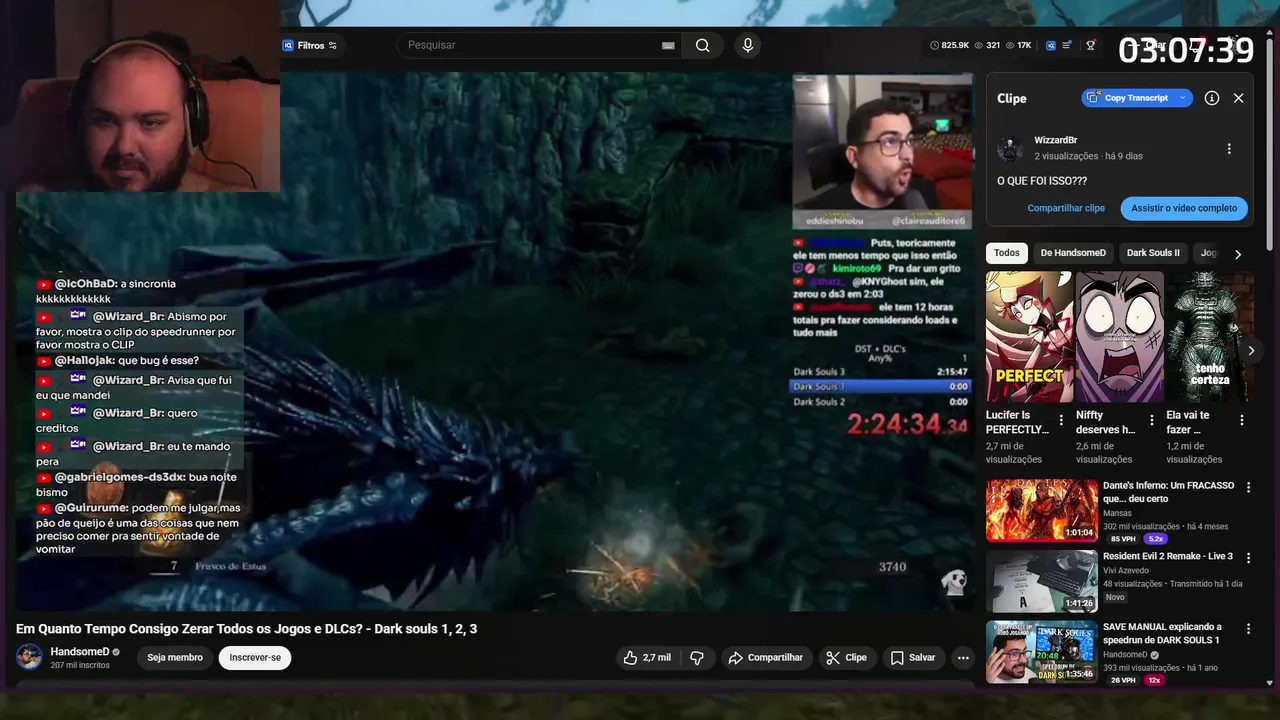
Task: Click the Clipe scissors button
Action: click(x=846, y=658)
